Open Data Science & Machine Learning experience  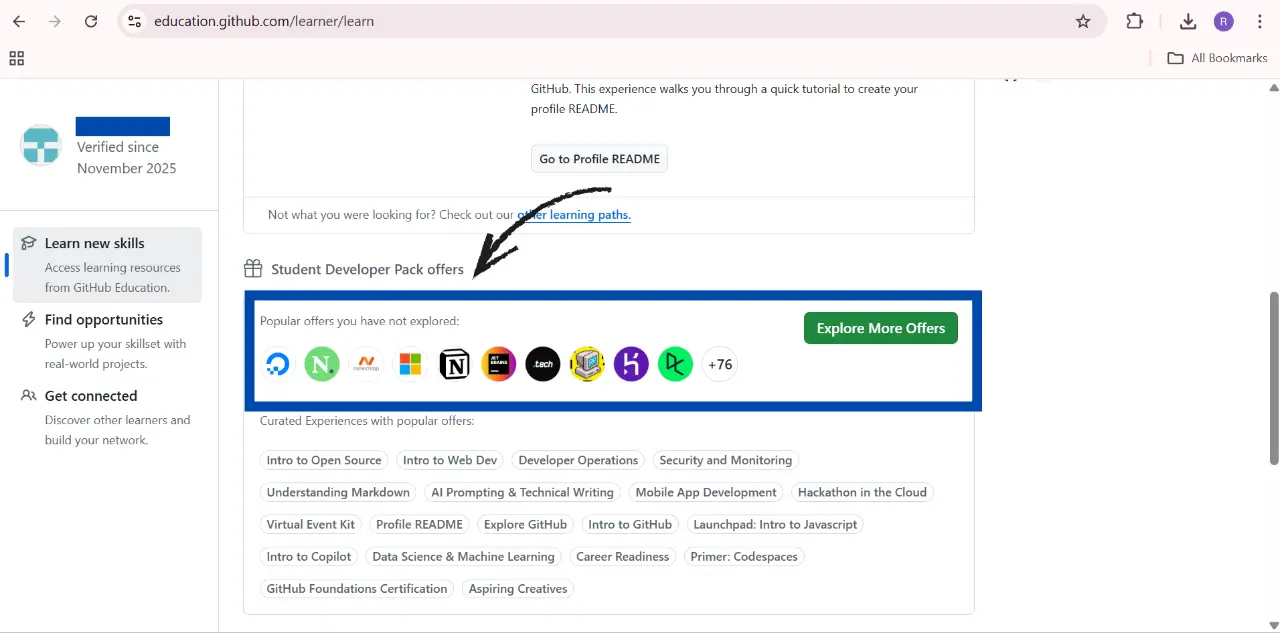tap(463, 556)
